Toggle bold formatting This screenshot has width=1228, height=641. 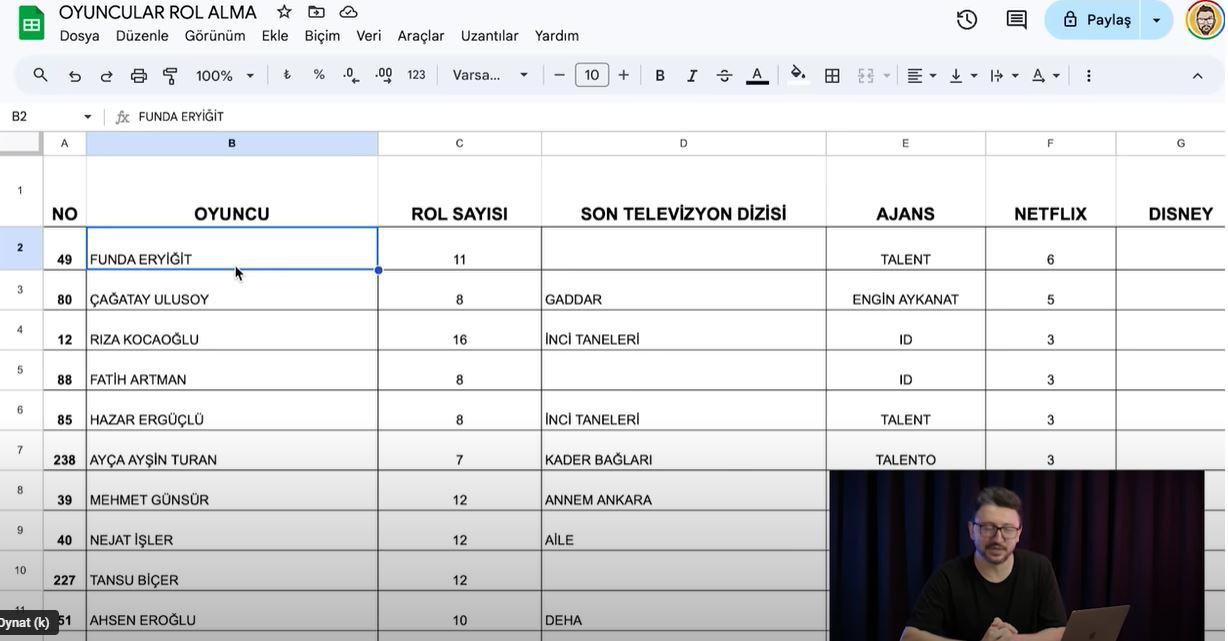[660, 75]
